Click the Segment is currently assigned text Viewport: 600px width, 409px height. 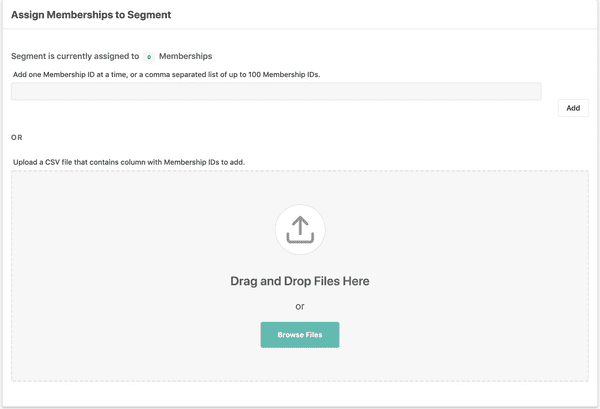coord(75,56)
